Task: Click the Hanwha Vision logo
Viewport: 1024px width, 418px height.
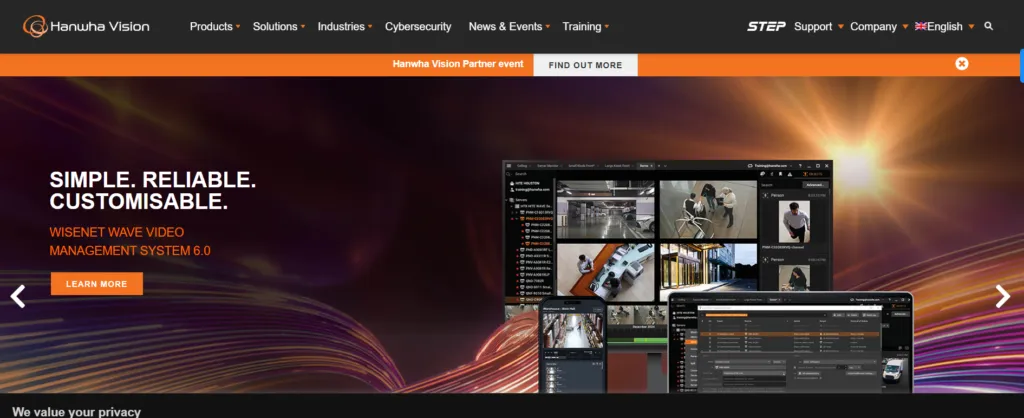Action: (86, 26)
